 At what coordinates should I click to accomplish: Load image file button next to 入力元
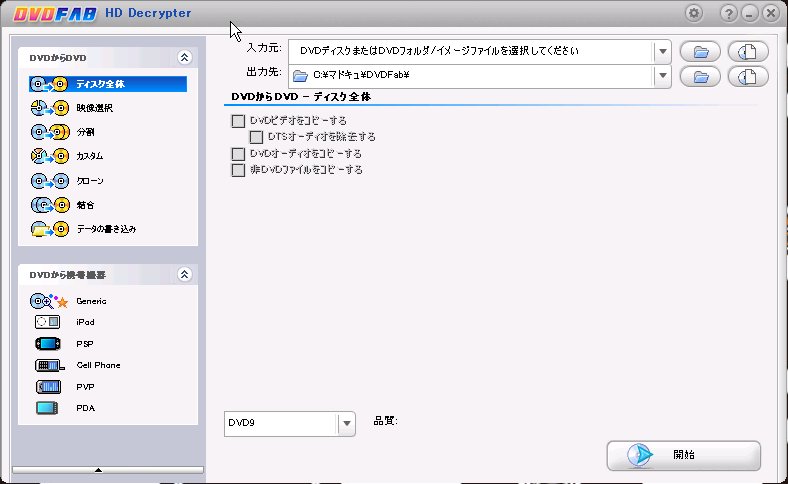coord(748,51)
